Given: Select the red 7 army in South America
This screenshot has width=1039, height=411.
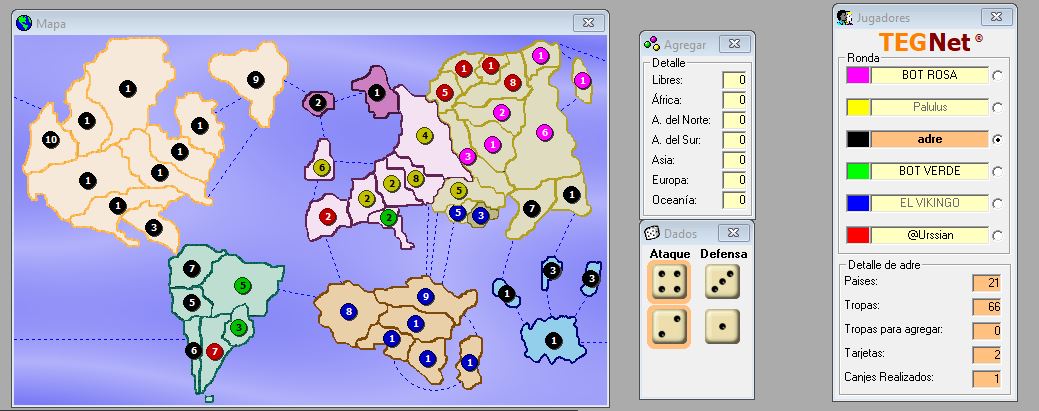Looking at the screenshot, I should click(x=214, y=351).
